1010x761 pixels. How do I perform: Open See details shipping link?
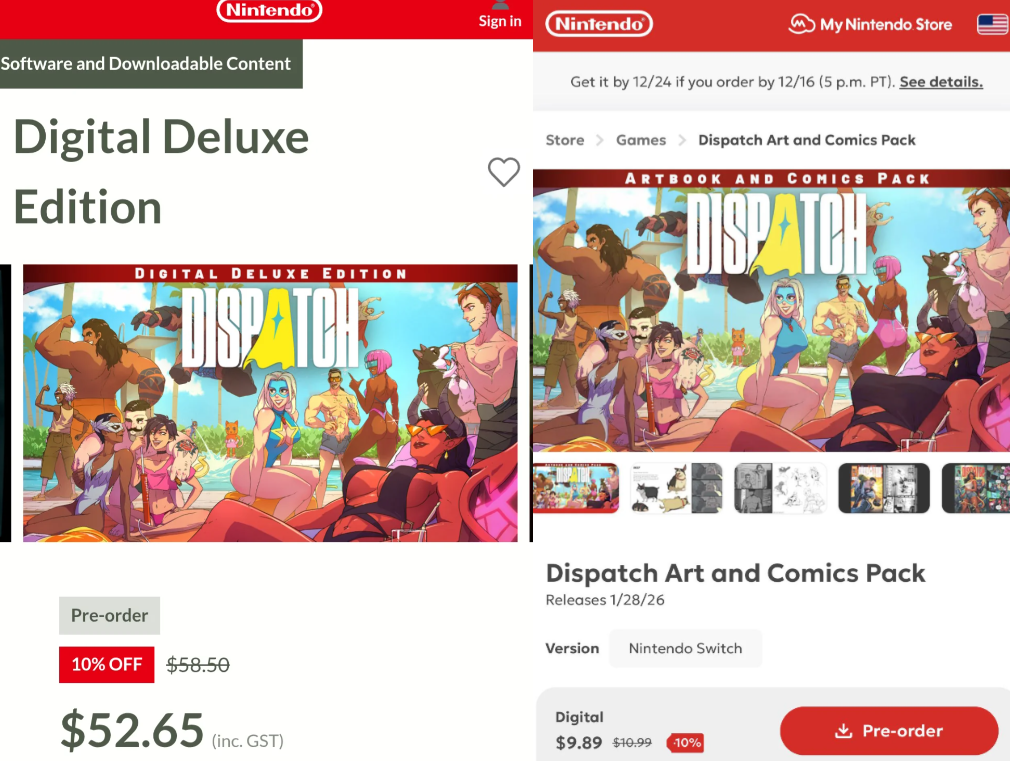pyautogui.click(x=941, y=82)
